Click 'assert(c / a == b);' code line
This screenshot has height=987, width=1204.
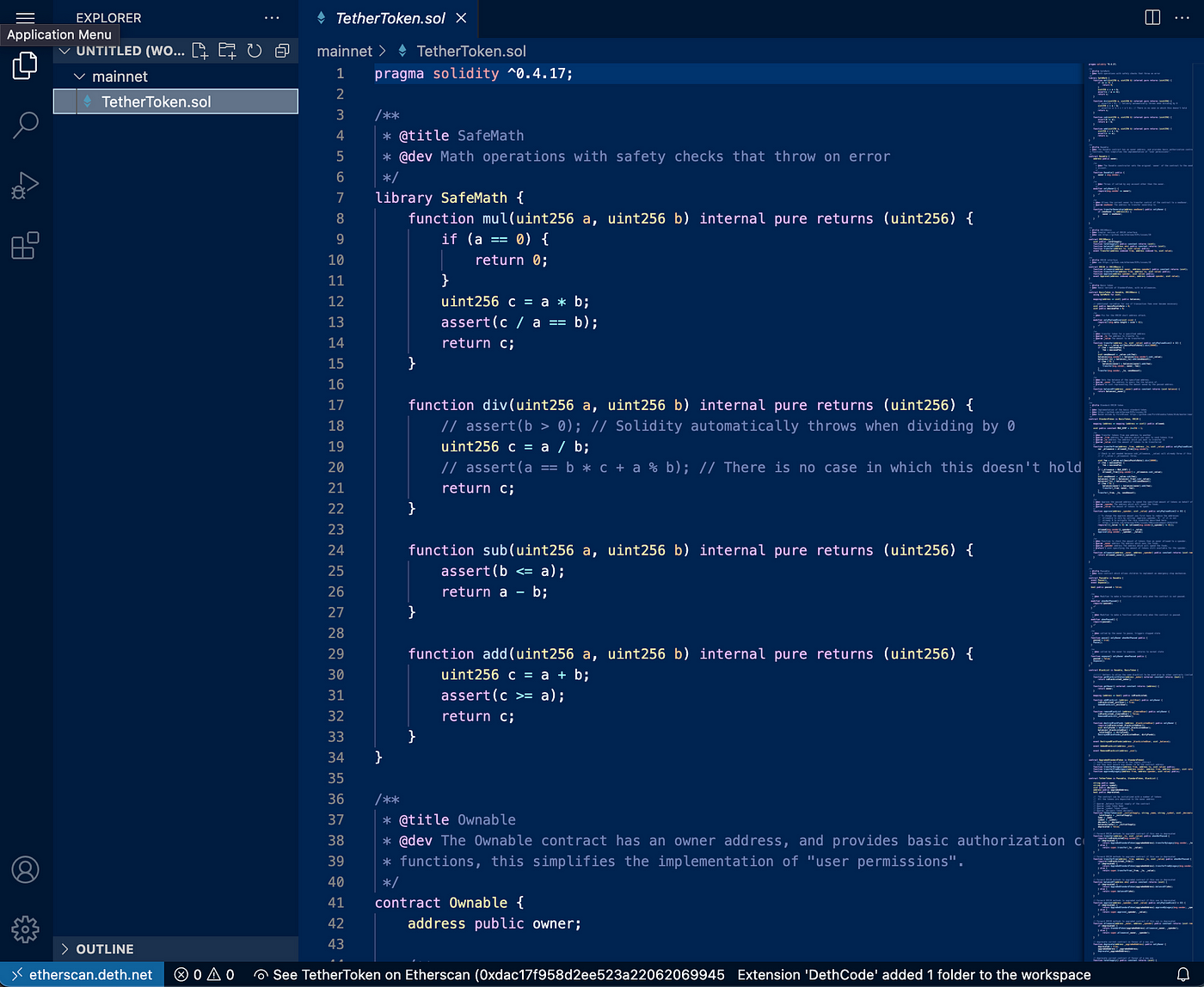pyautogui.click(x=519, y=322)
